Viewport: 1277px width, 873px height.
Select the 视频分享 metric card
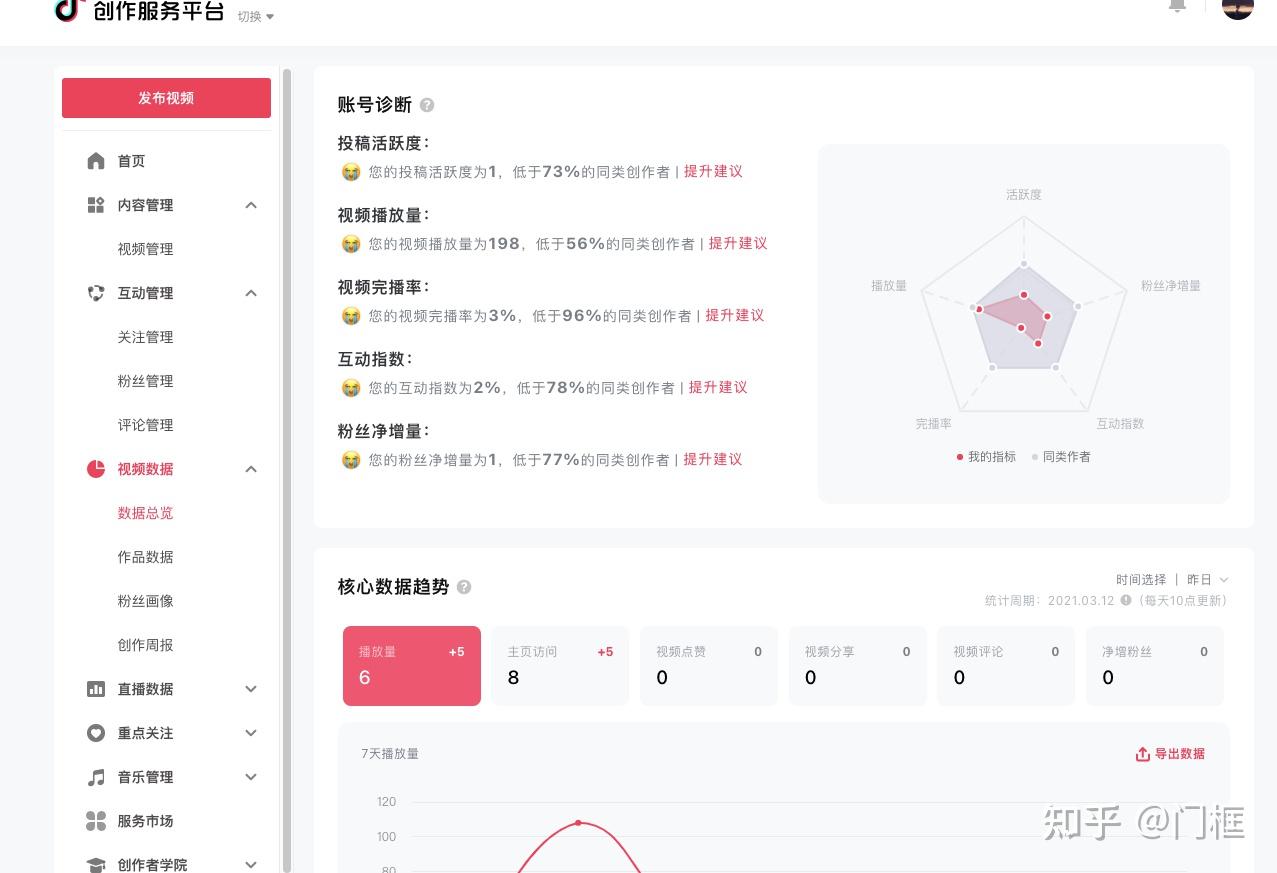click(858, 666)
